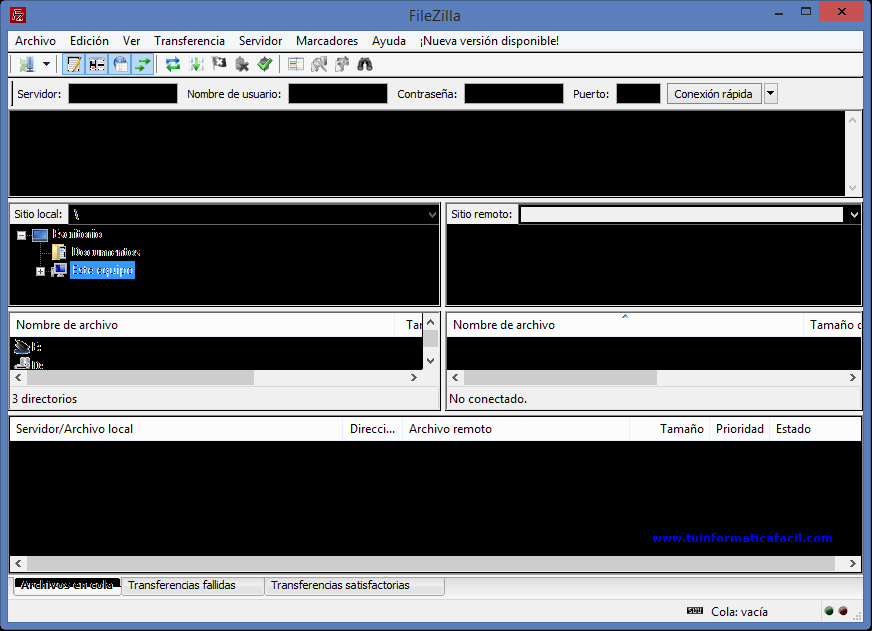
Task: Toggle the remote directory tree icon
Action: point(120,64)
